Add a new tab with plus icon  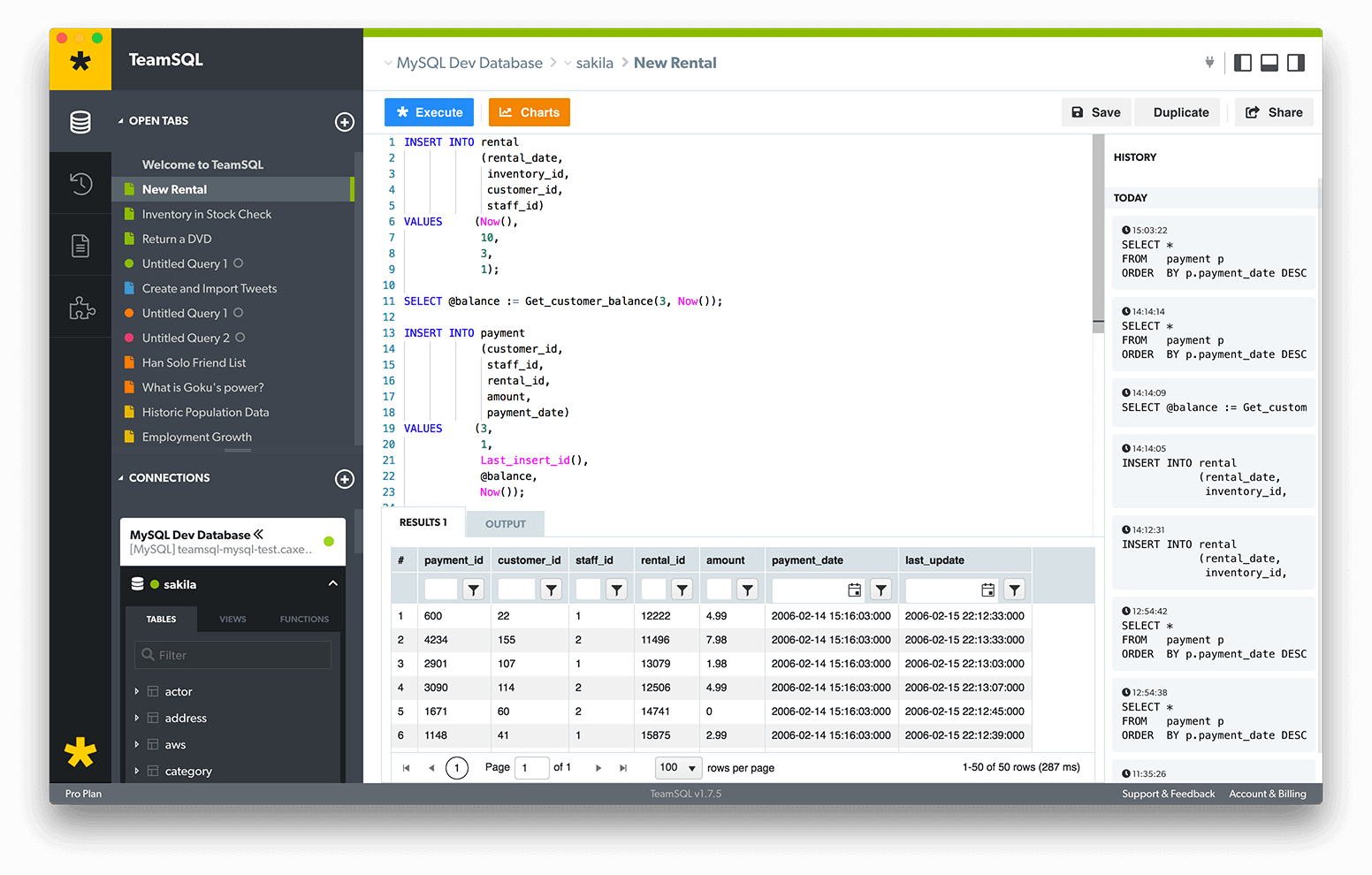click(x=345, y=122)
